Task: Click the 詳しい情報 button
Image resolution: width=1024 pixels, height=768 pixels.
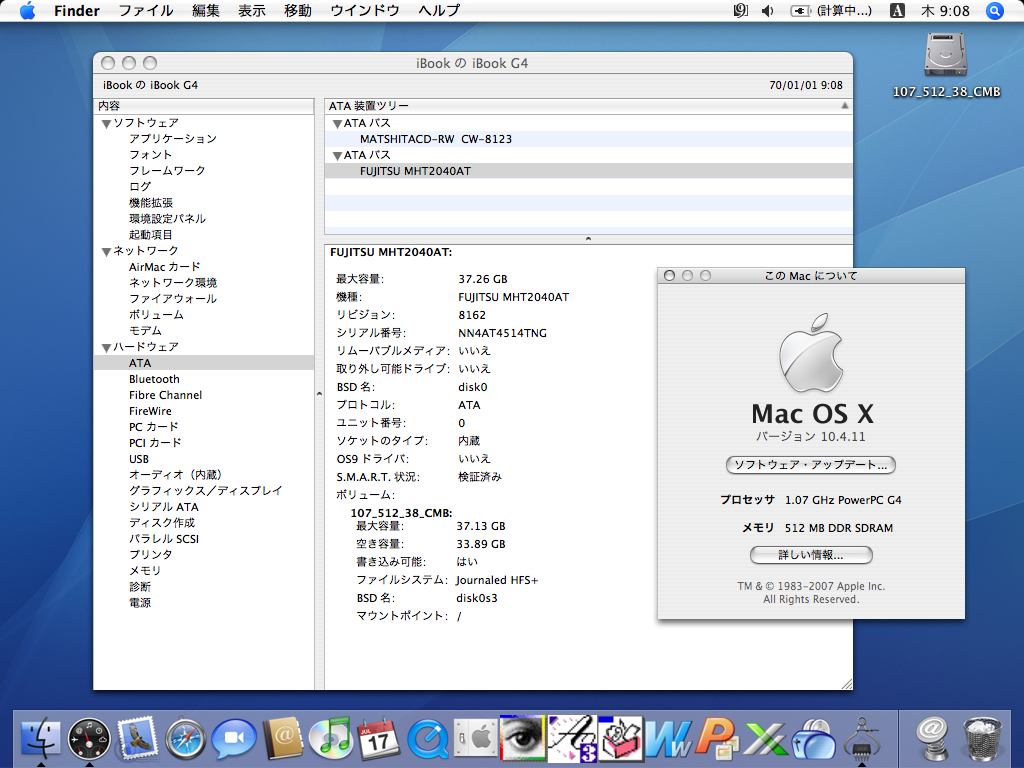Action: [810, 554]
